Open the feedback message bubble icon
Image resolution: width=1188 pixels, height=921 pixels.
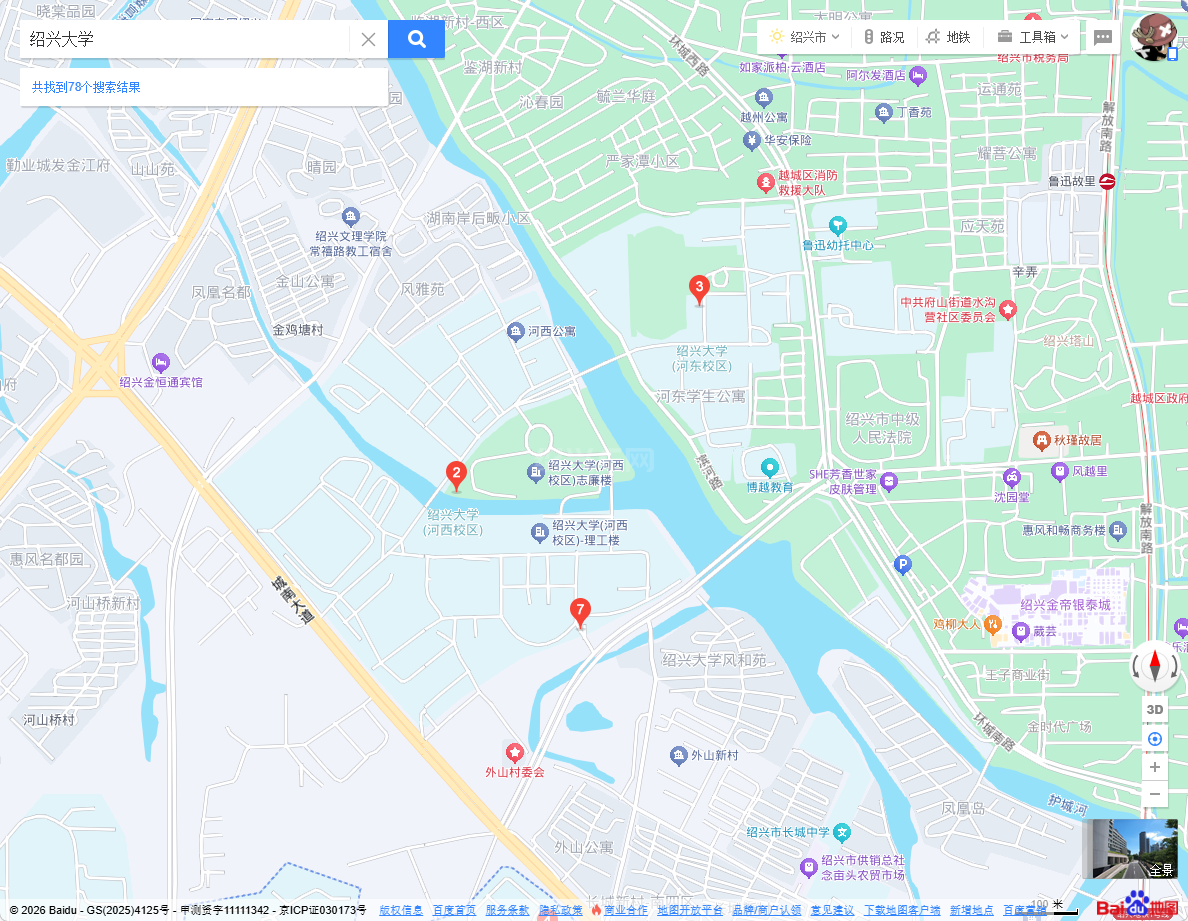point(1103,38)
